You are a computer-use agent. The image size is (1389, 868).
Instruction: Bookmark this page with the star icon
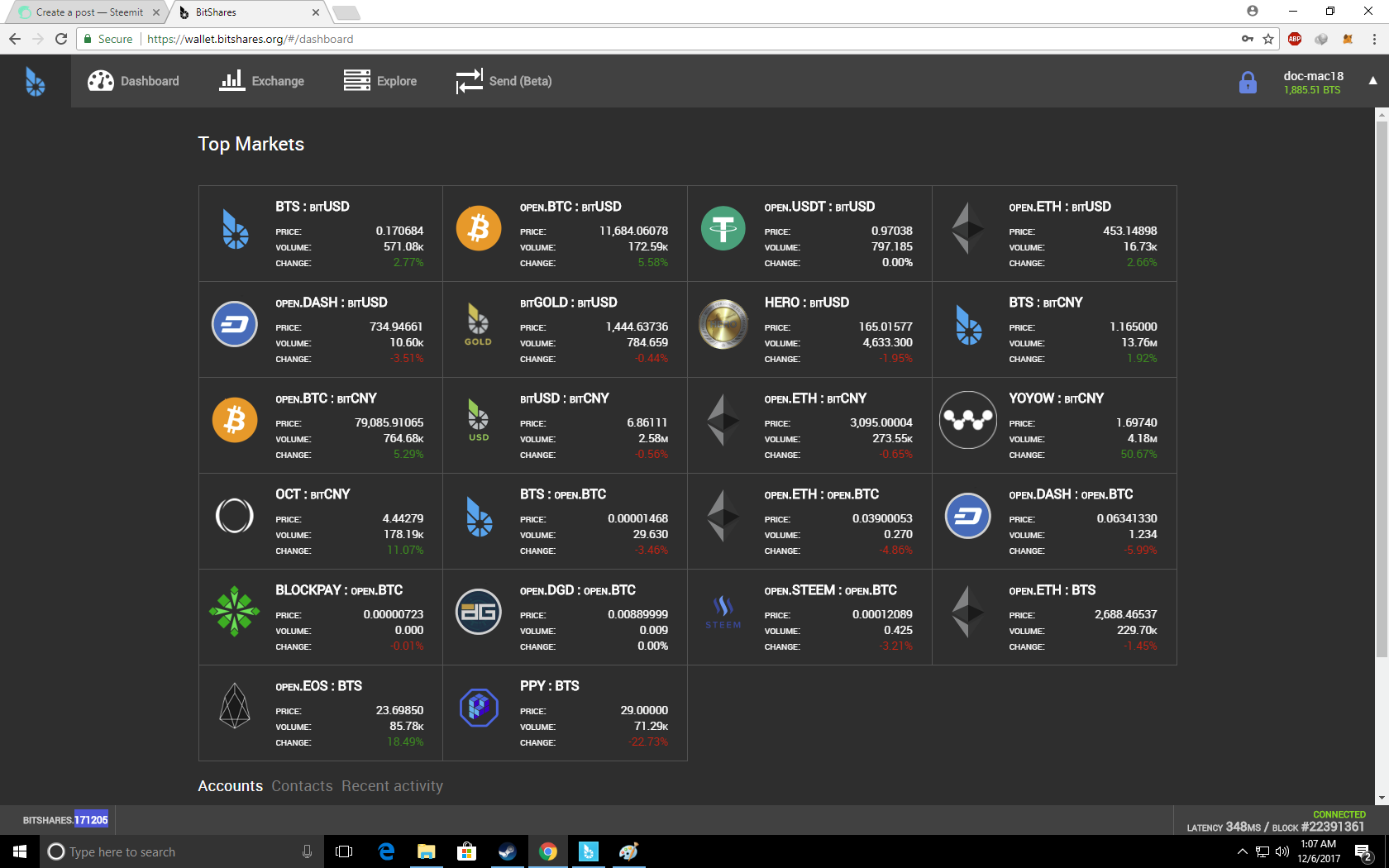tap(1268, 39)
